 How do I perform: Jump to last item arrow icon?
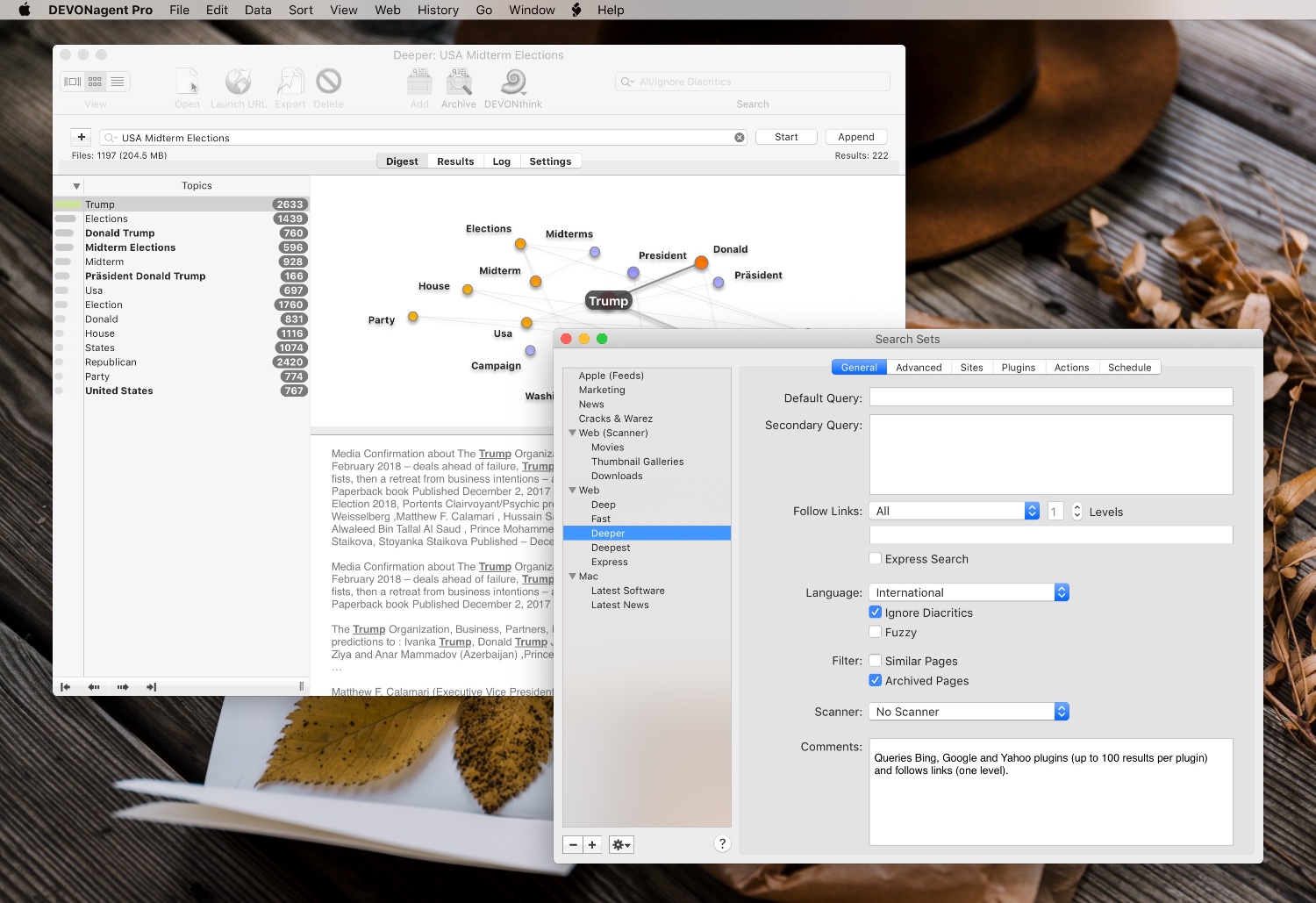[x=151, y=687]
